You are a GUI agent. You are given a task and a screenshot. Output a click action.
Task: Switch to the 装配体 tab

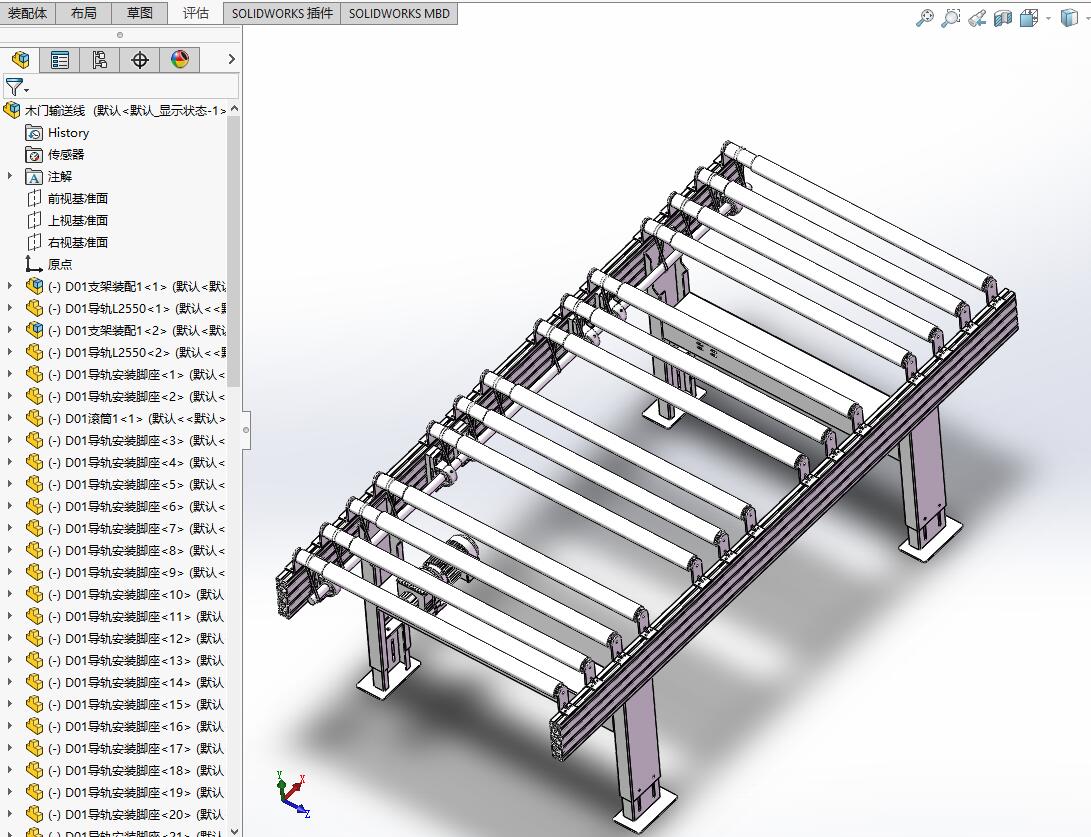(28, 13)
